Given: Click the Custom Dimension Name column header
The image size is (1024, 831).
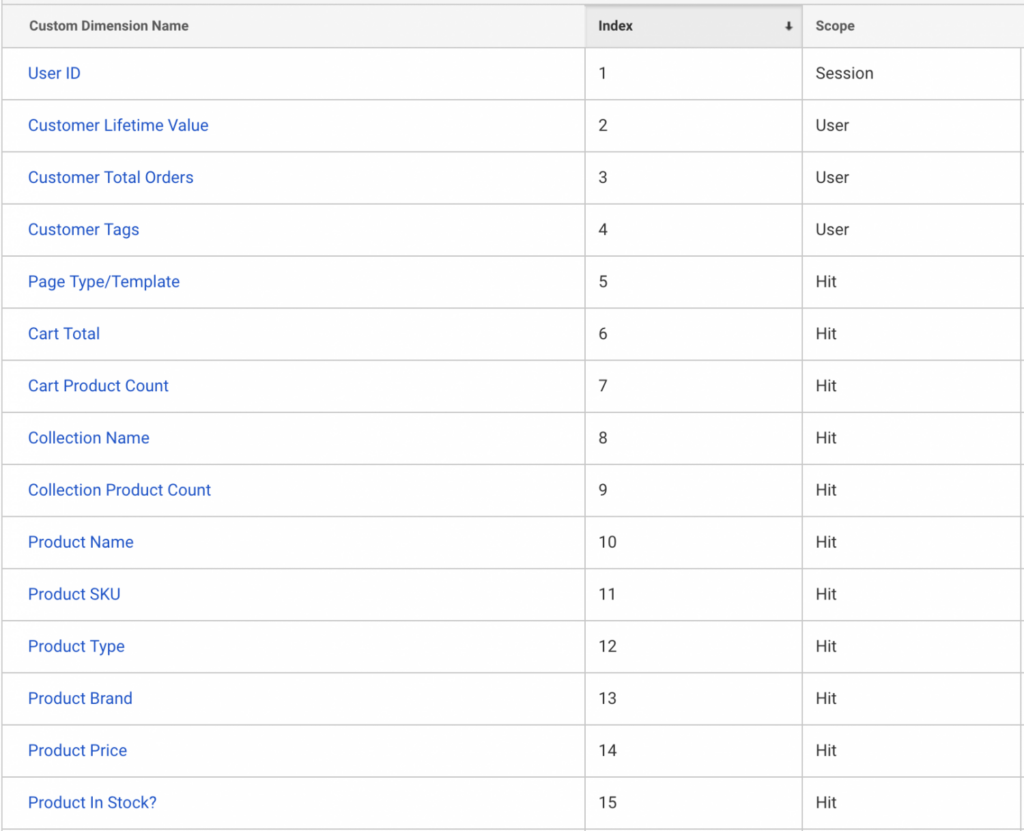Looking at the screenshot, I should point(108,26).
